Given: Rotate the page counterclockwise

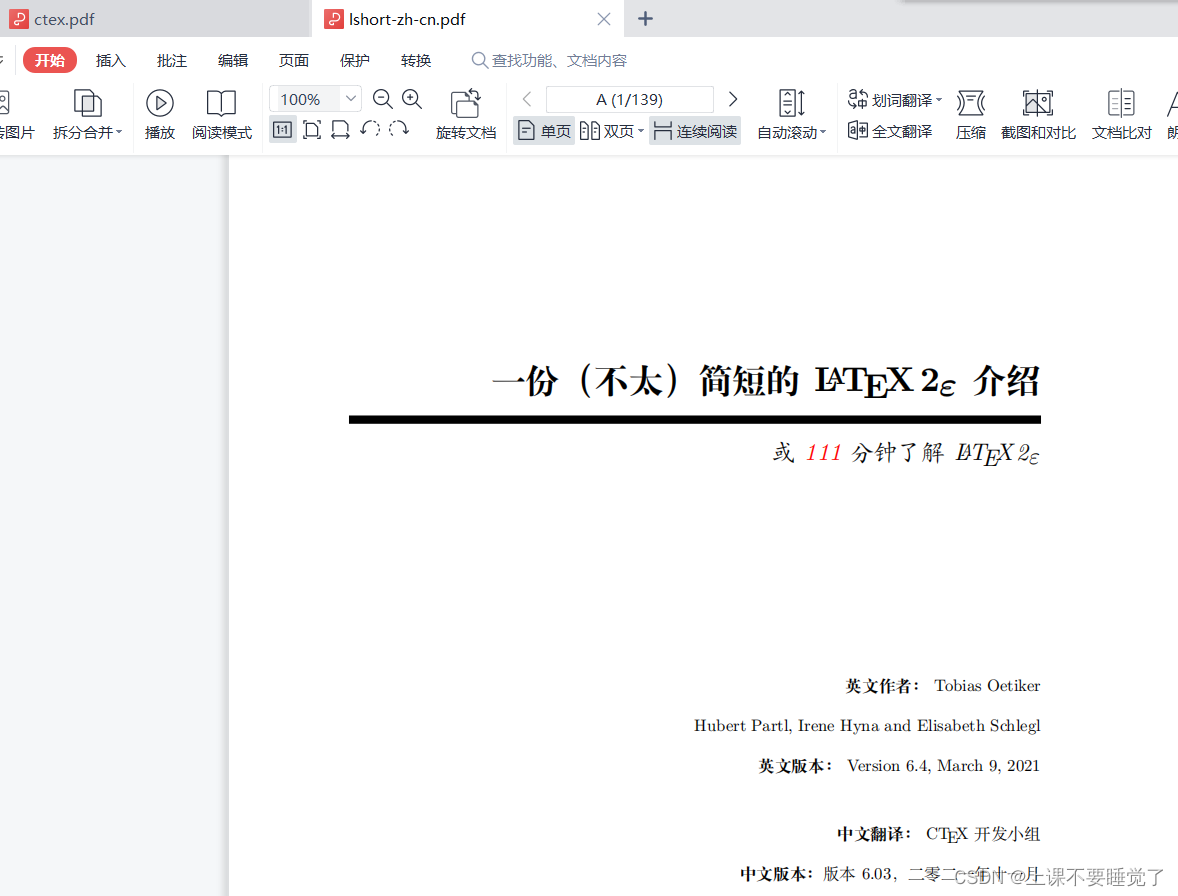Looking at the screenshot, I should tap(369, 129).
